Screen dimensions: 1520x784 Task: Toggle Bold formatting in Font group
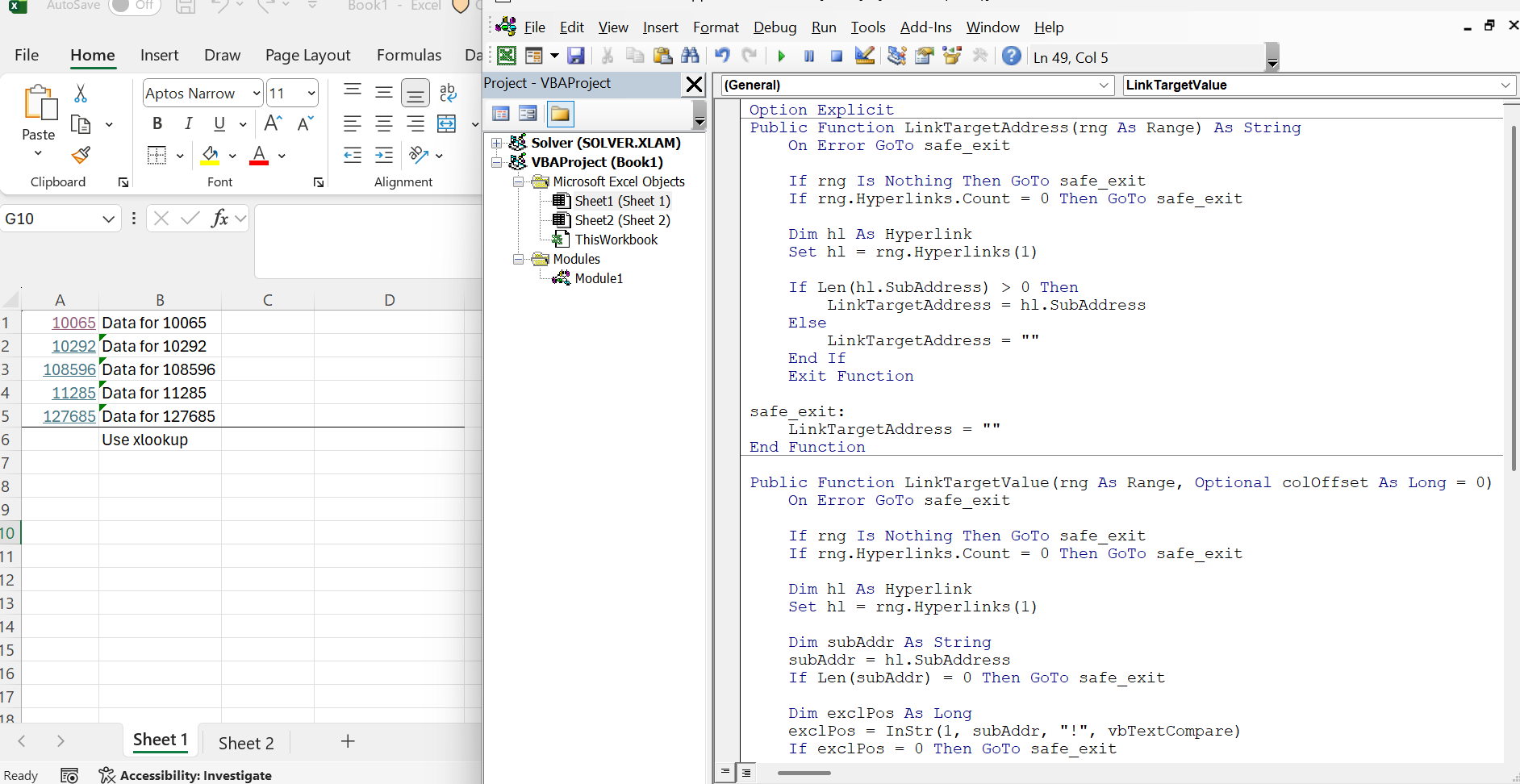[157, 123]
